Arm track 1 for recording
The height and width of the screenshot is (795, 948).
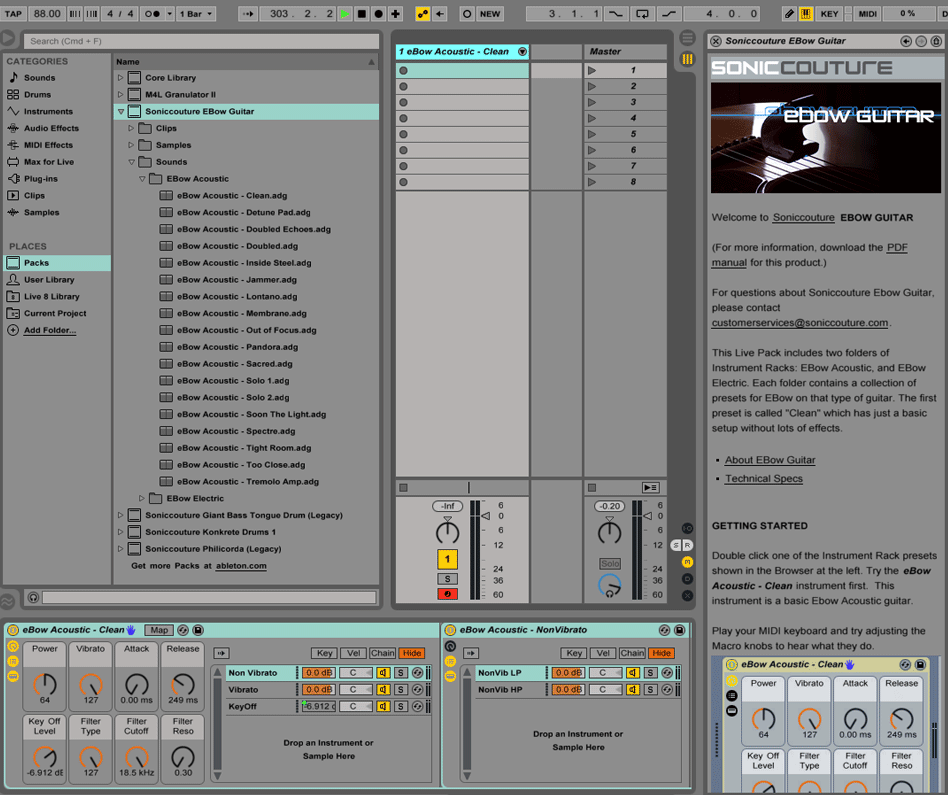447,594
